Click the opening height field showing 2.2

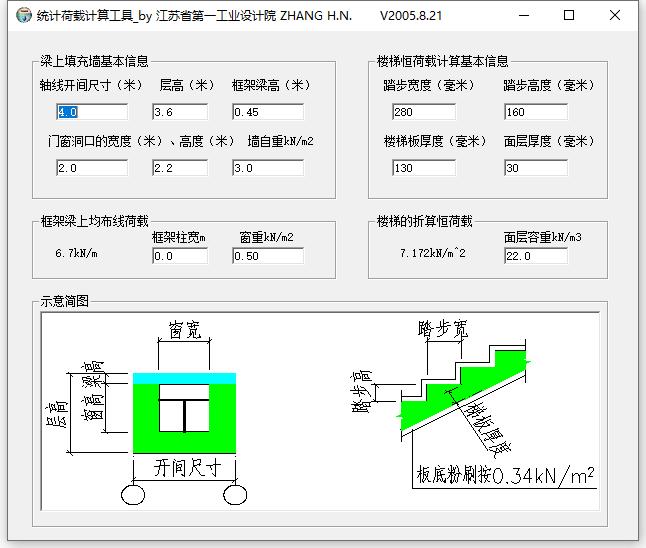click(x=180, y=168)
